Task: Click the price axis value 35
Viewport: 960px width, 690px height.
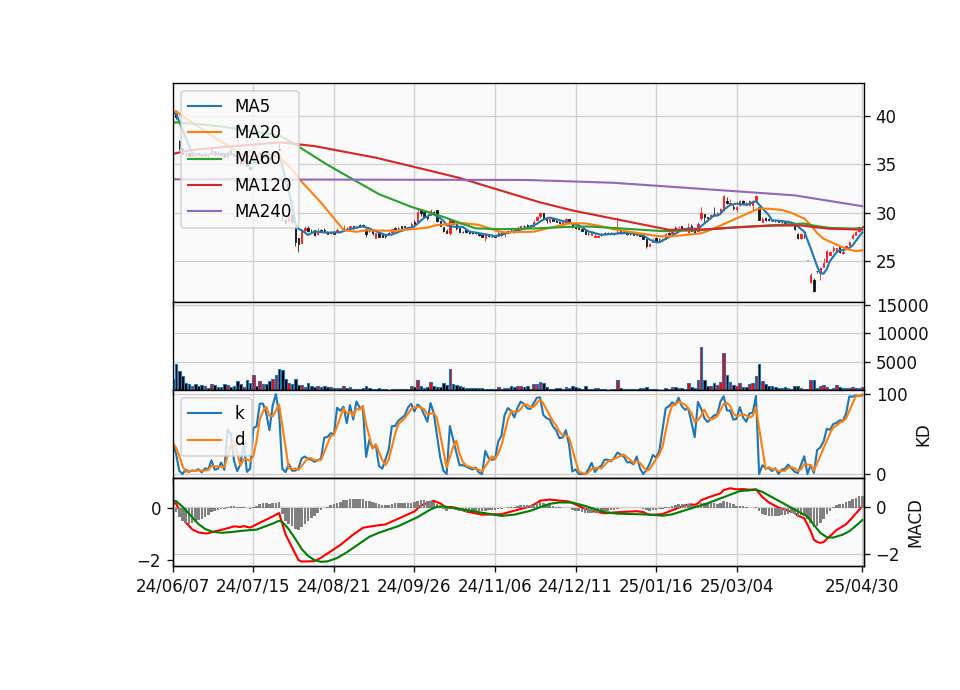Action: click(x=885, y=165)
